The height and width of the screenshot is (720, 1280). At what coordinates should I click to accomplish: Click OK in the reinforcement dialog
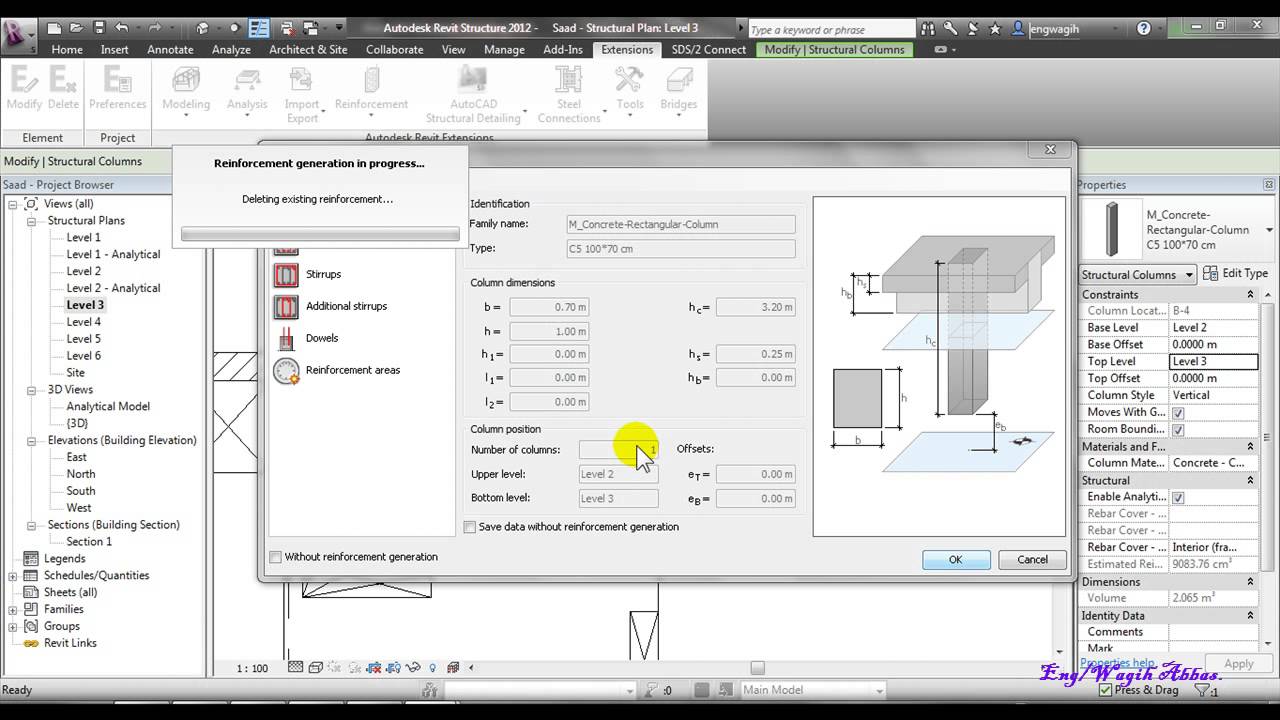pos(956,560)
